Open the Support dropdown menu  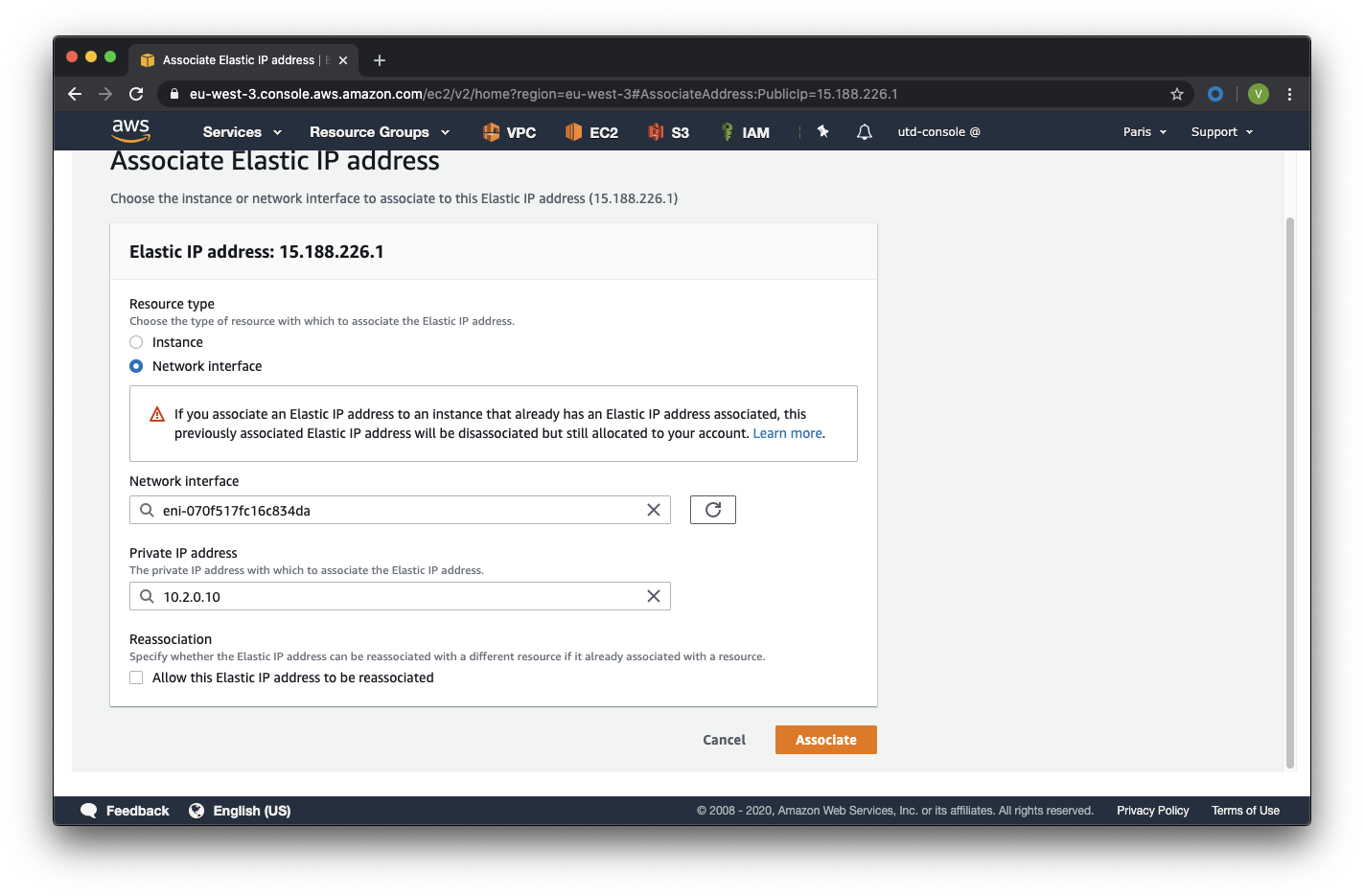point(1222,132)
